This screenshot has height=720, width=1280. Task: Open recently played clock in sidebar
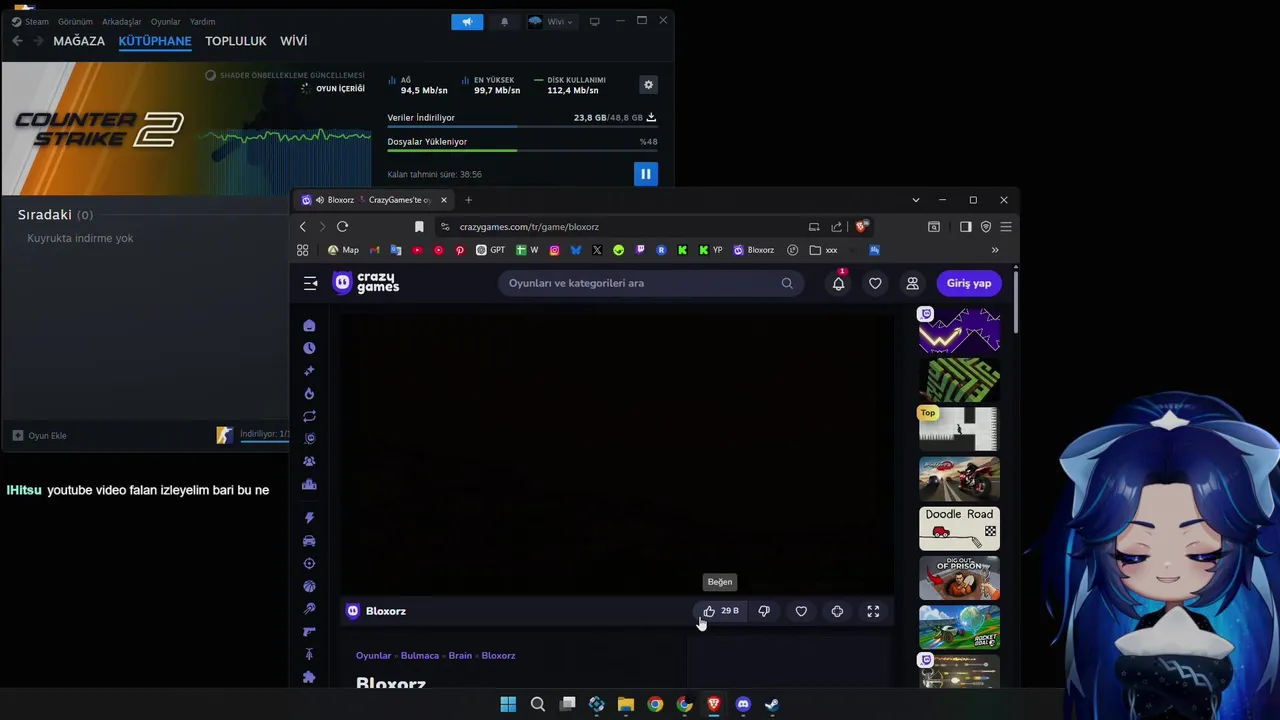click(x=309, y=348)
